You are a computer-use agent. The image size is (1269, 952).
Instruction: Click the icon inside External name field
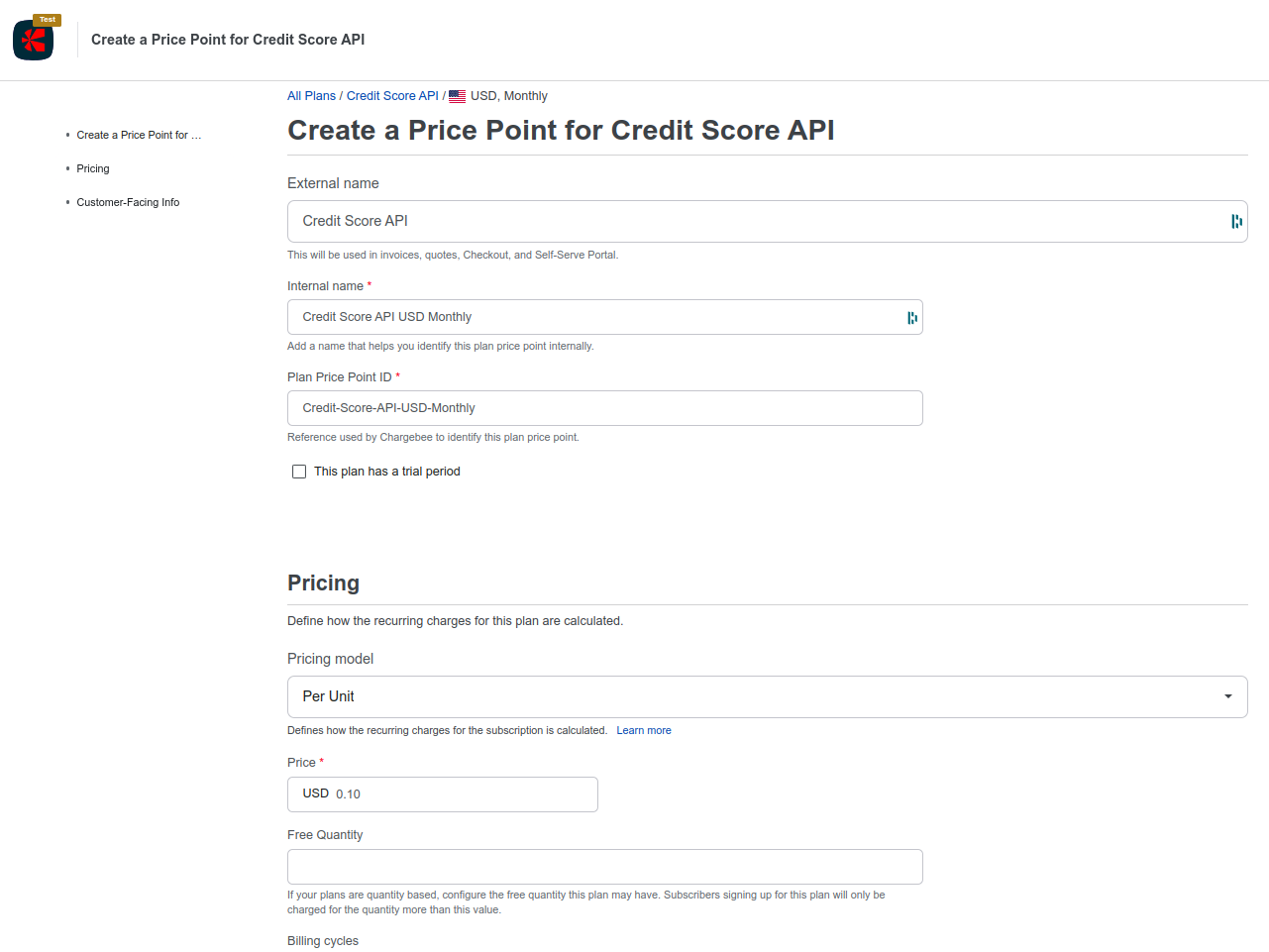[1236, 221]
